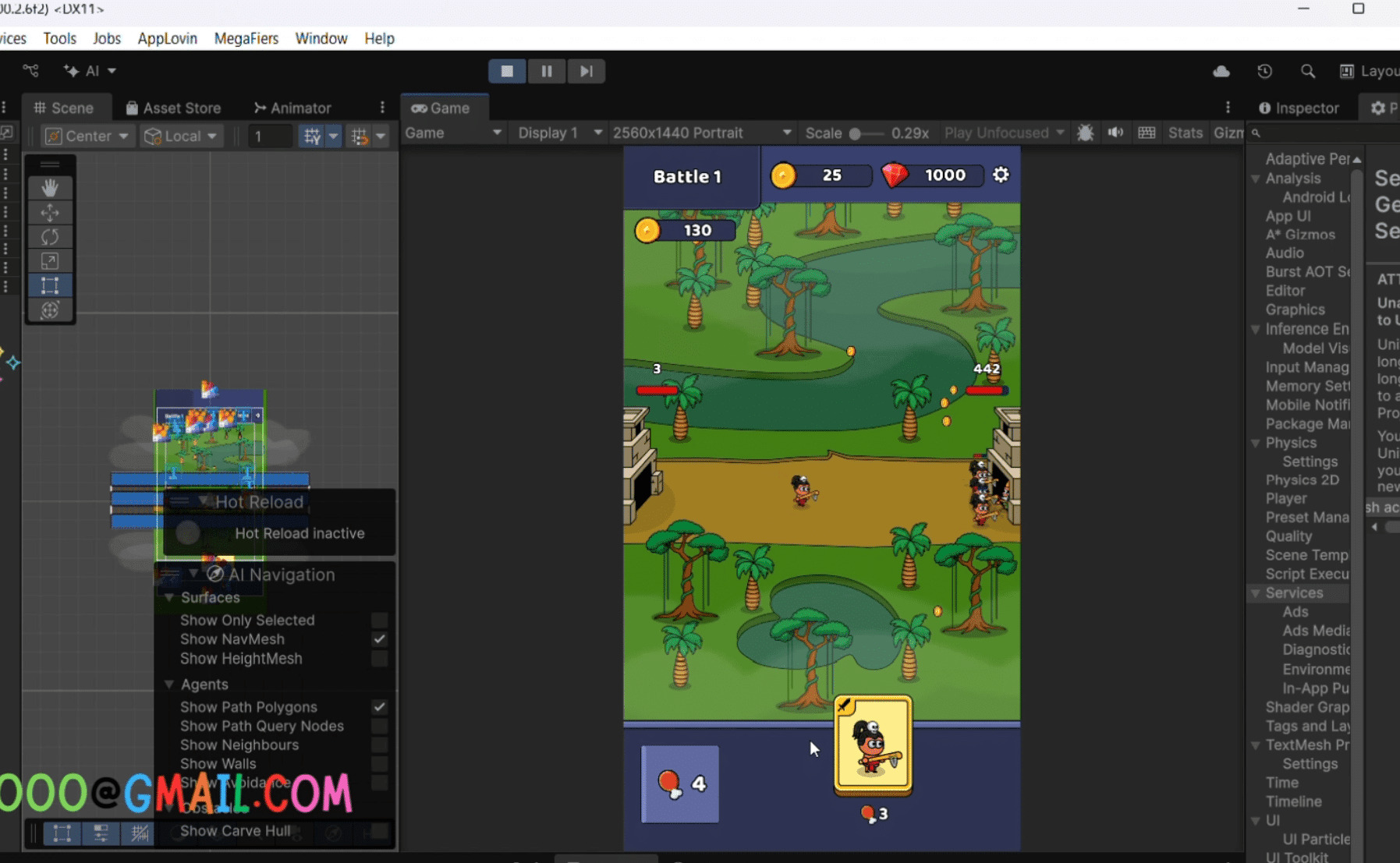Open the AI assistant dropdown

click(90, 71)
